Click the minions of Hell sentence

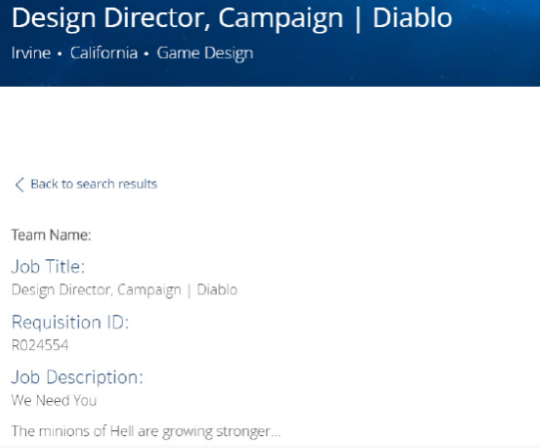click(x=146, y=431)
